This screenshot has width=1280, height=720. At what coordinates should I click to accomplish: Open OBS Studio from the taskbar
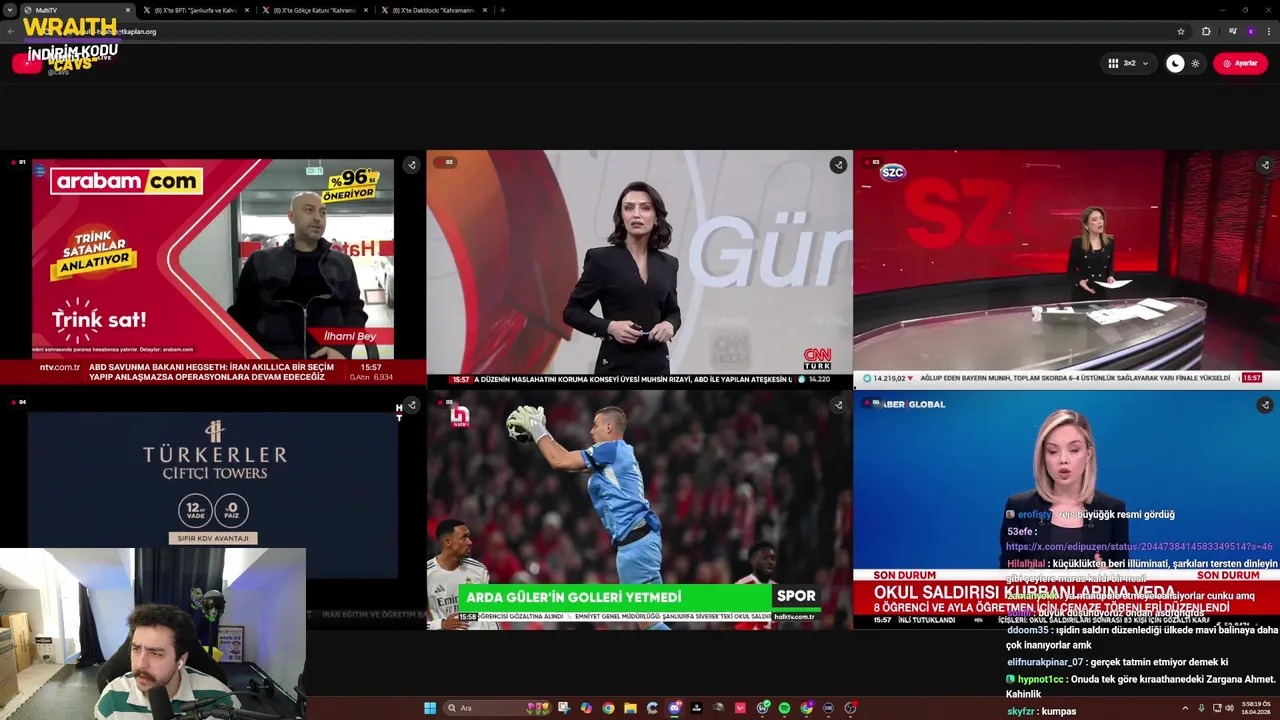point(850,708)
